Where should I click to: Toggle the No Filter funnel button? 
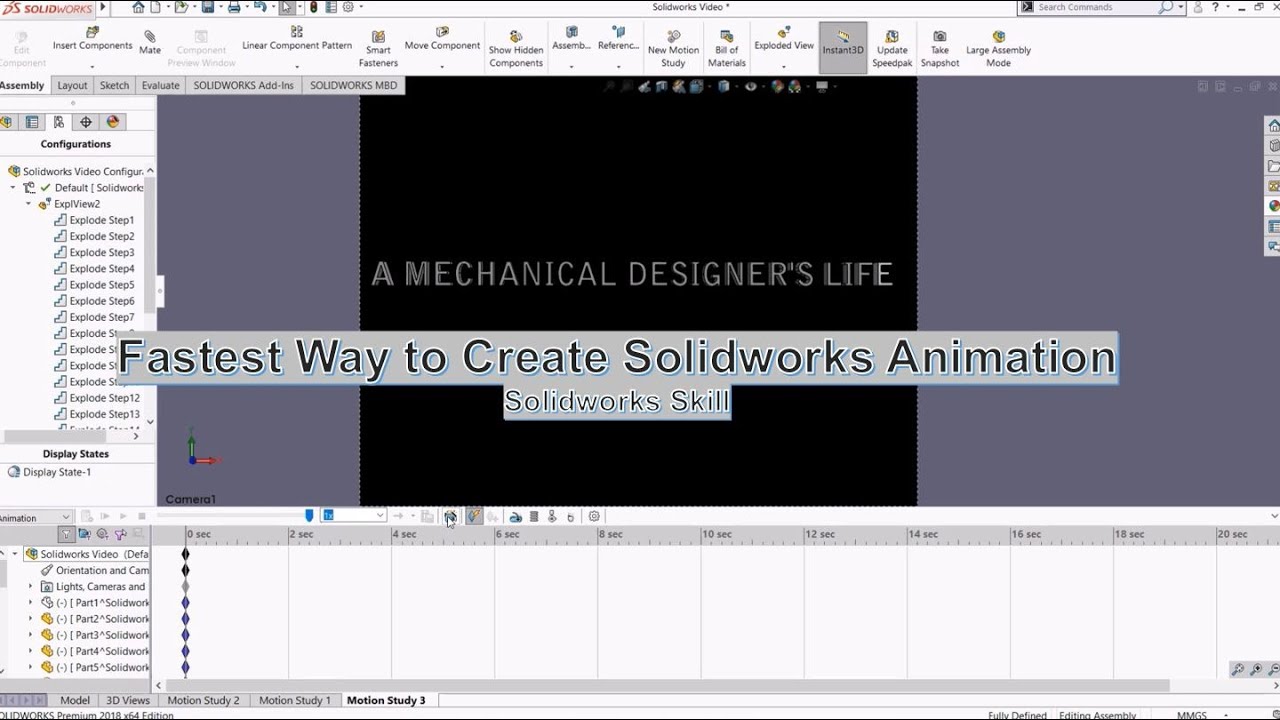(66, 535)
